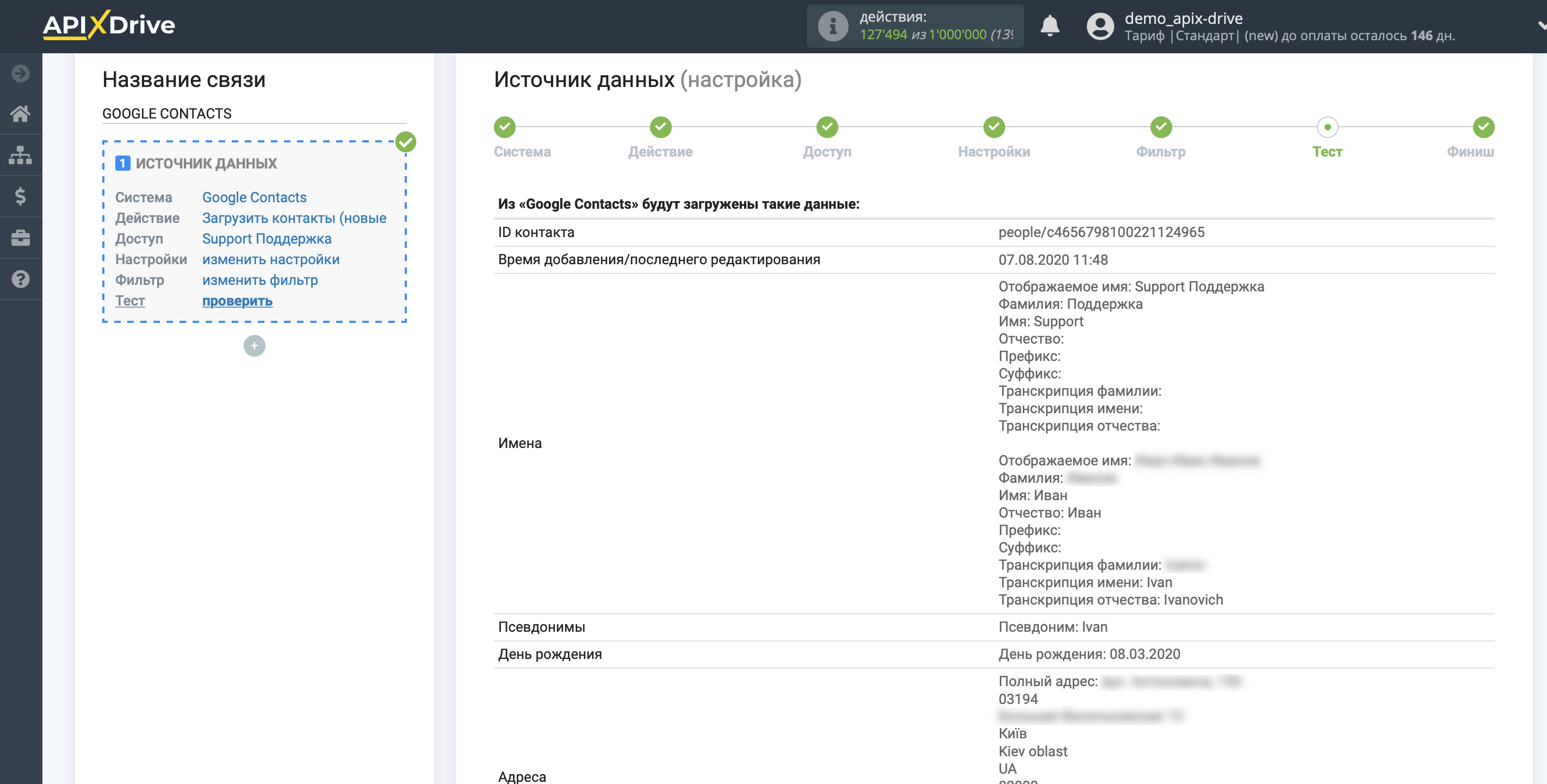Add a new block with plus button
The width and height of the screenshot is (1547, 784).
tap(254, 346)
